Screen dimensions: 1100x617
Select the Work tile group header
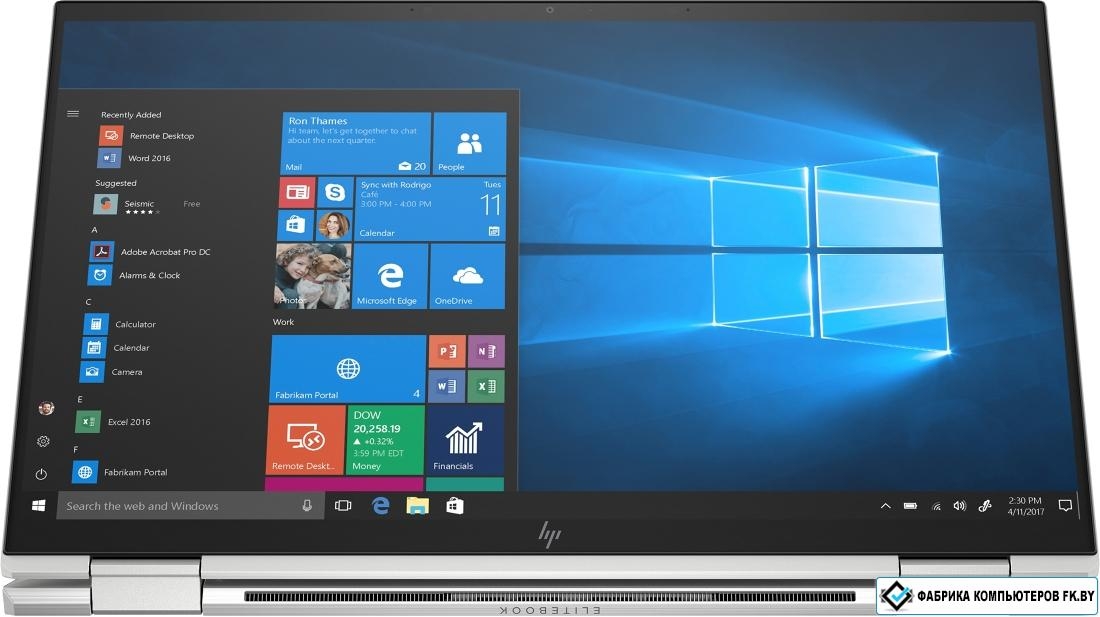coord(283,322)
